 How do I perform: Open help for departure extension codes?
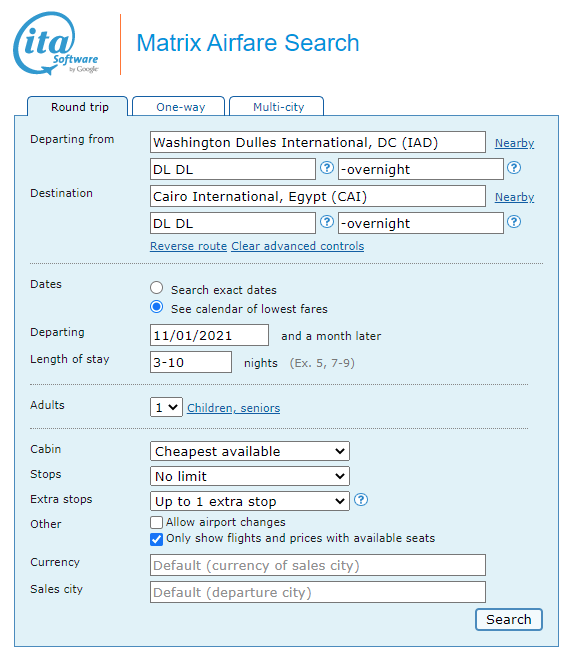[x=514, y=168]
